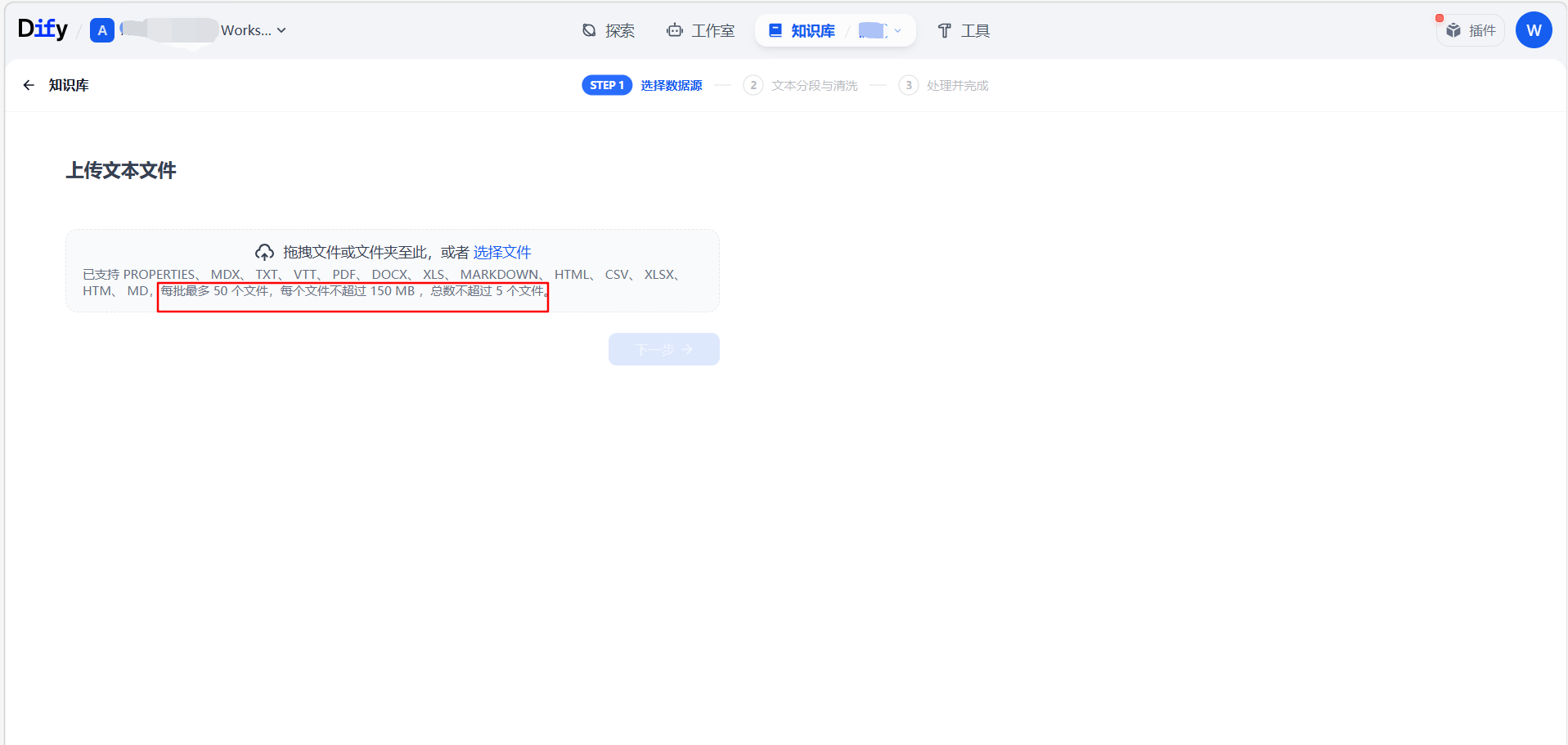Click the 选择数据源 step label
This screenshot has width=1568, height=745.
(672, 85)
